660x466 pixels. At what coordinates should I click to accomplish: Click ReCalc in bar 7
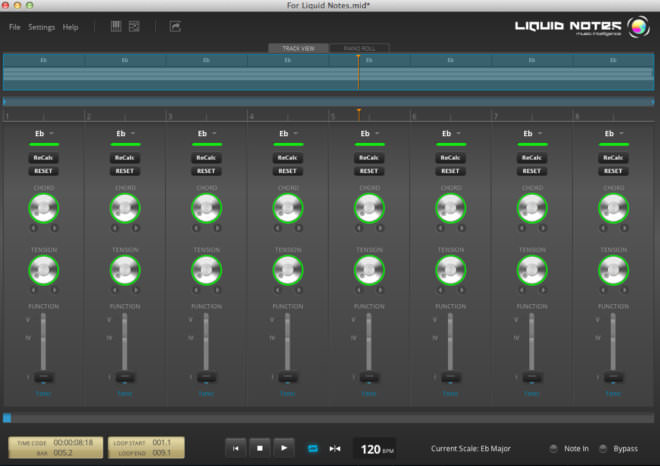tap(532, 158)
